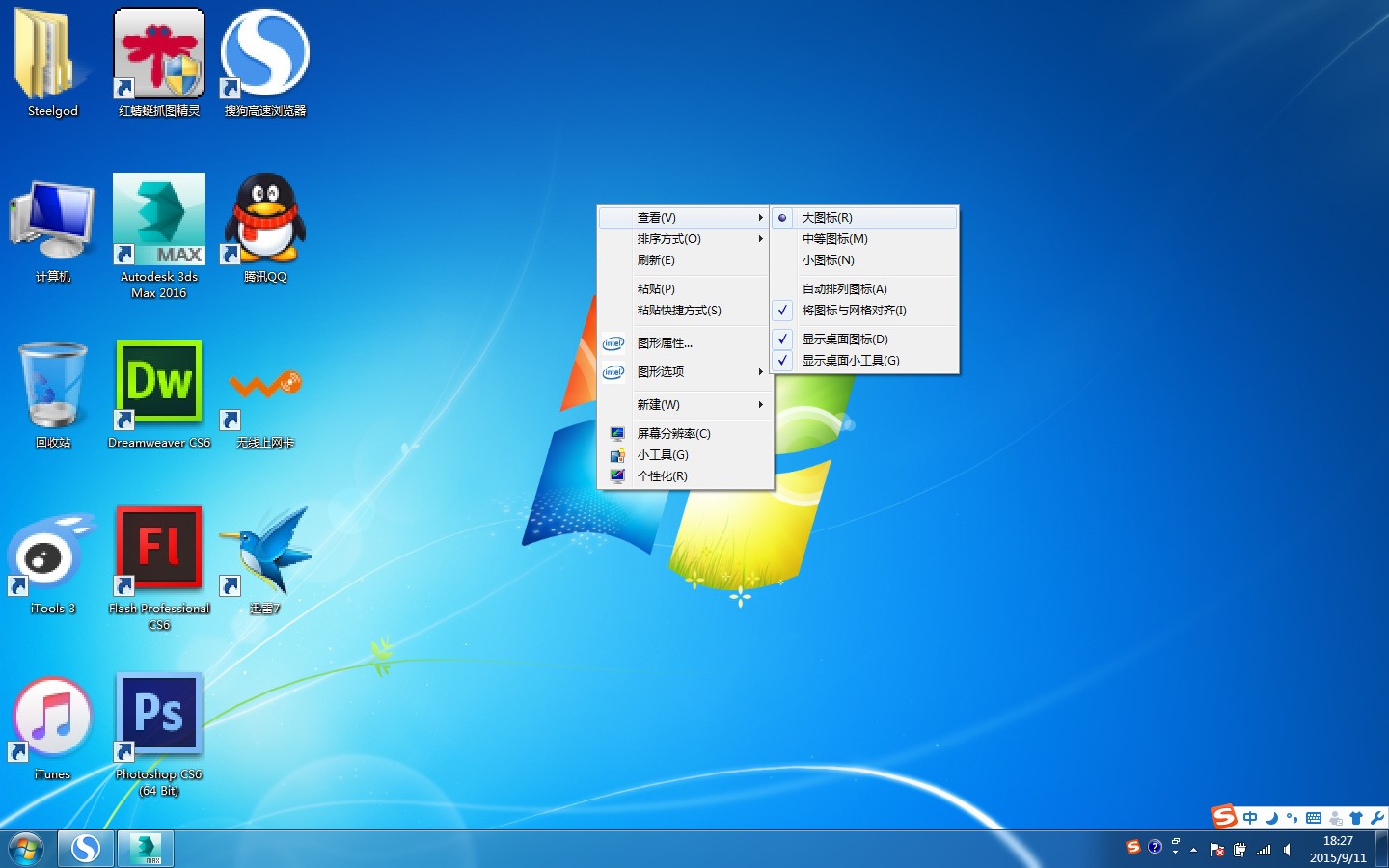The height and width of the screenshot is (868, 1389).
Task: Open Intel 图形属性 panel
Action: 663,342
